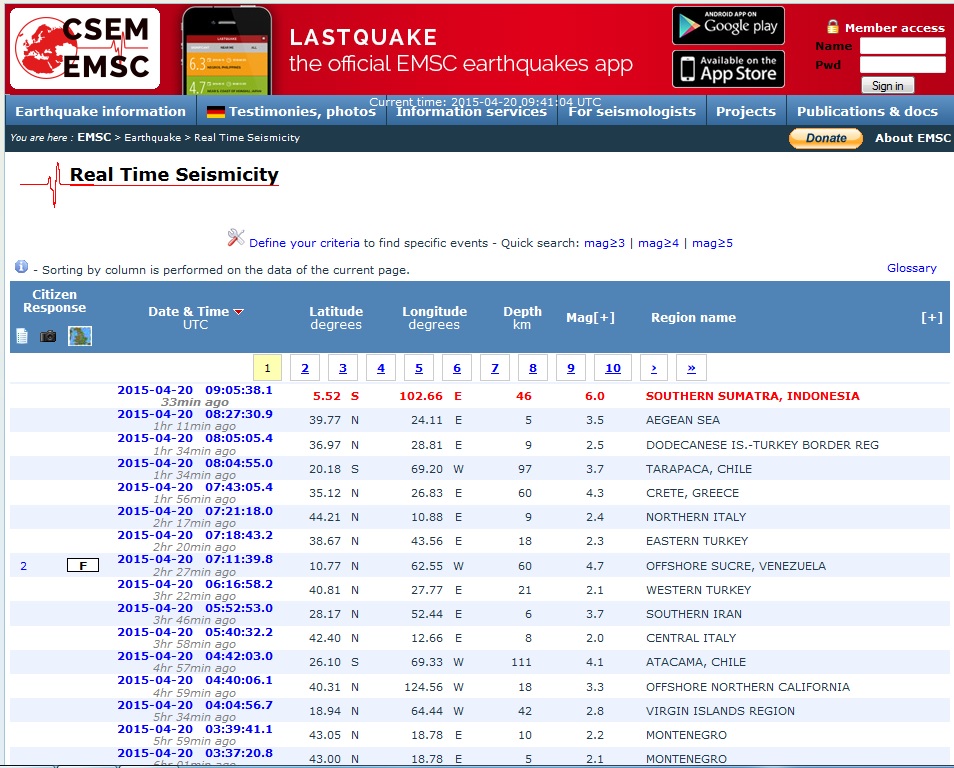
Task: Go to results page 5
Action: point(419,368)
